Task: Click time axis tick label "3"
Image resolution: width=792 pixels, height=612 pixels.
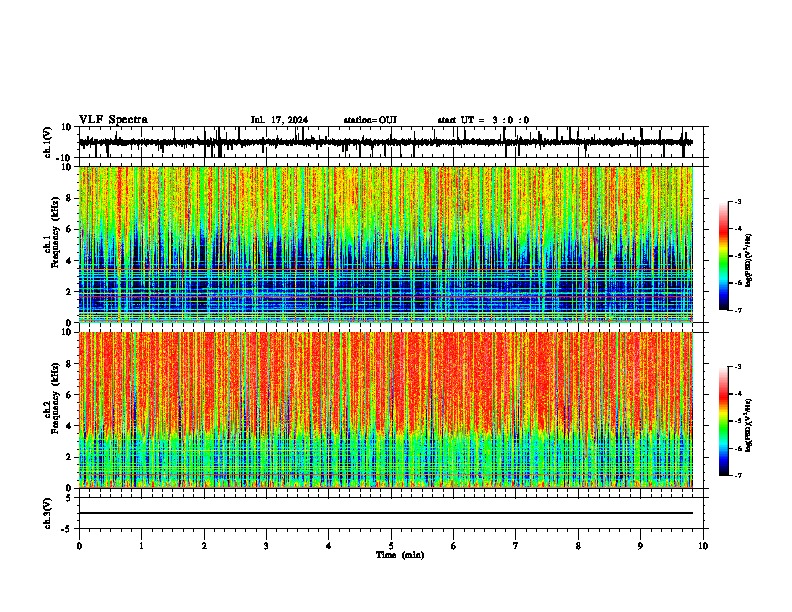Action: [x=266, y=546]
